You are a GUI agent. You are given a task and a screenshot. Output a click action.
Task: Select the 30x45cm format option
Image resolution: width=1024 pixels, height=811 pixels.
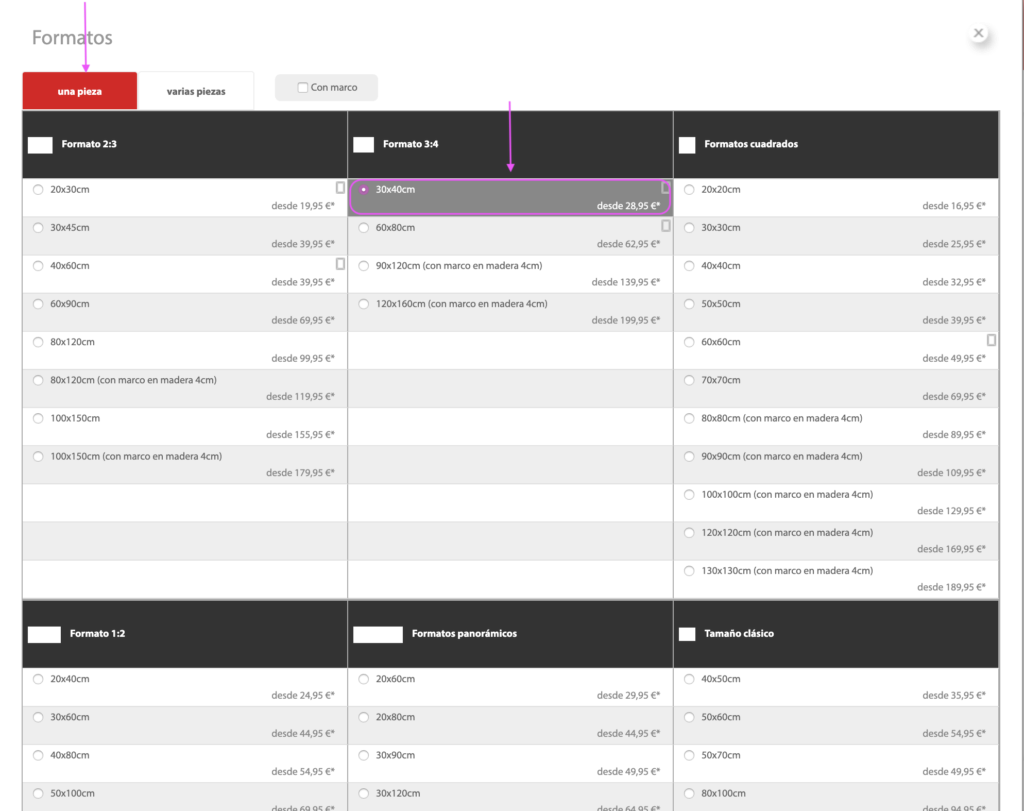pos(185,236)
